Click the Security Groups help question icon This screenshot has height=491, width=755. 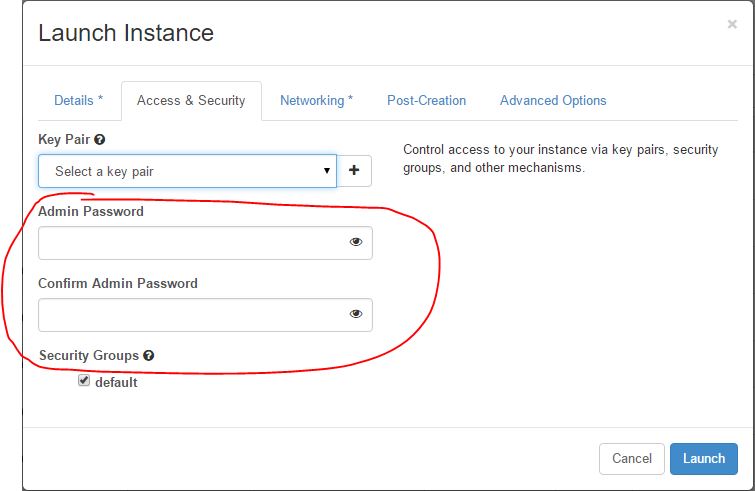[x=149, y=355]
